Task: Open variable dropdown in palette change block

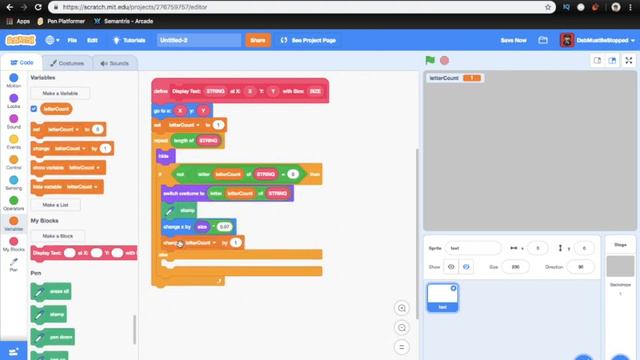Action: [71, 149]
